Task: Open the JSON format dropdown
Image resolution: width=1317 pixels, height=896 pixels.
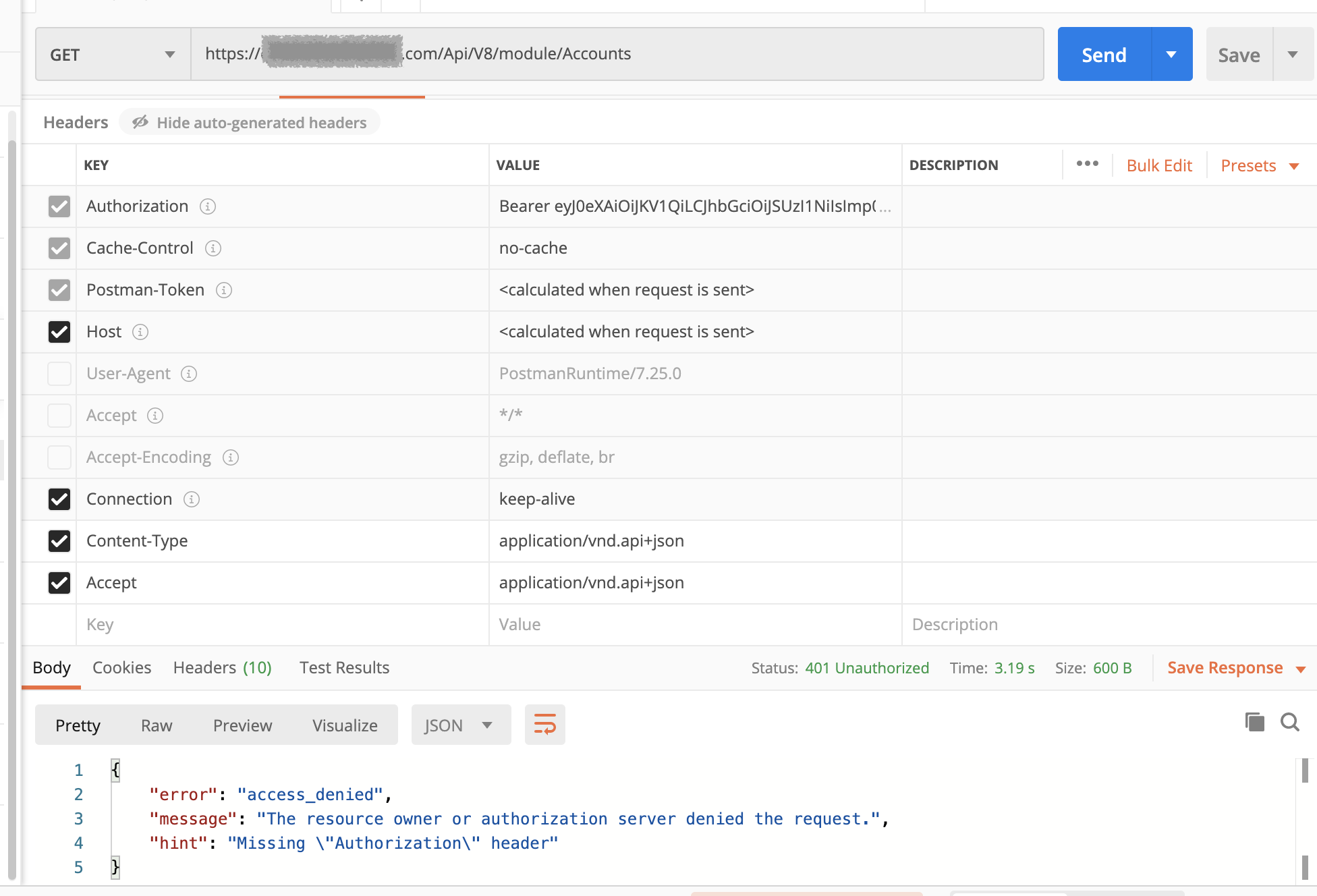Action: click(x=461, y=725)
